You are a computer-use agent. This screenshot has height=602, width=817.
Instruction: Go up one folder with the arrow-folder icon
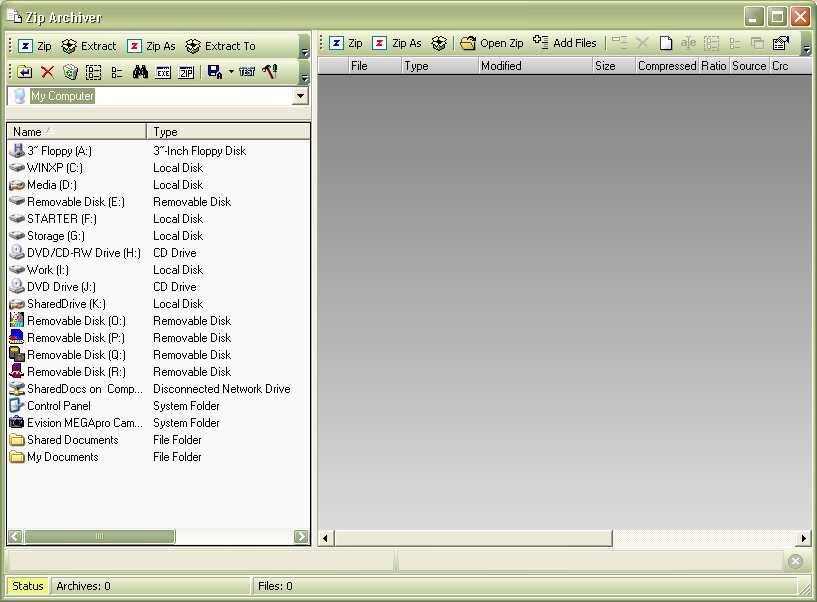point(24,72)
